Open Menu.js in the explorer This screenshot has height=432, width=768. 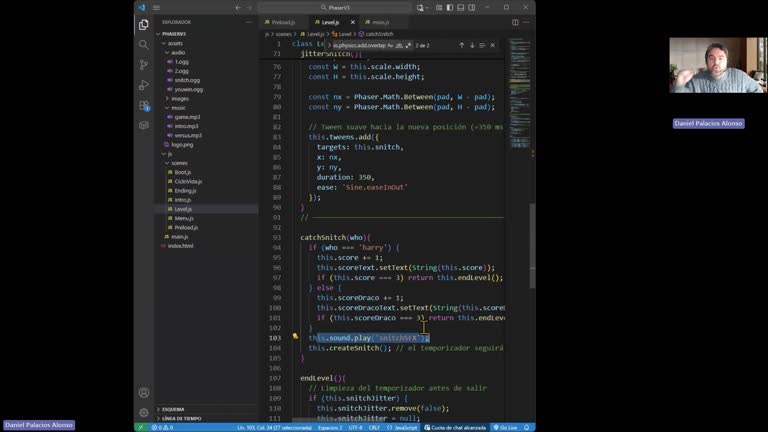[x=207, y=218]
